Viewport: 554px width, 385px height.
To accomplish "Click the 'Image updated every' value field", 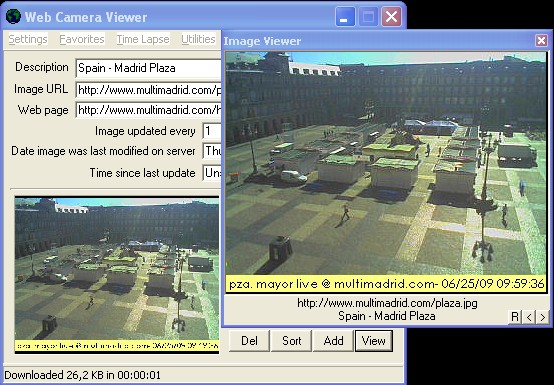I will coord(212,131).
